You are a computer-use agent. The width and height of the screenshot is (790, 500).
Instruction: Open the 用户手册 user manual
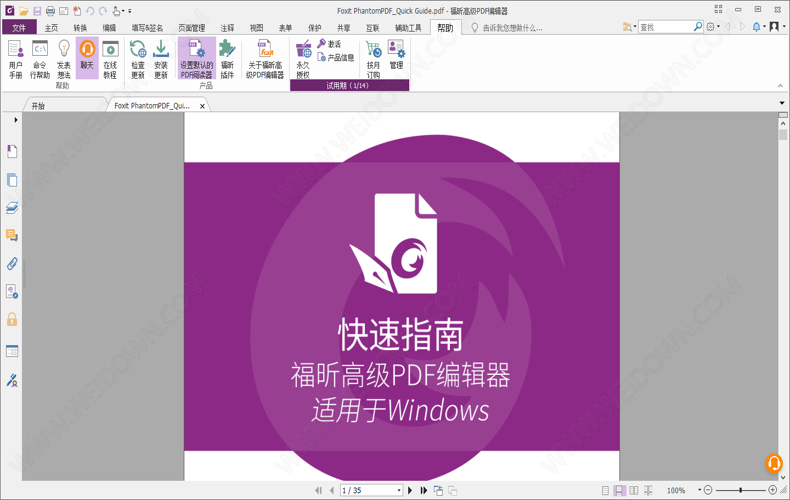click(x=16, y=59)
